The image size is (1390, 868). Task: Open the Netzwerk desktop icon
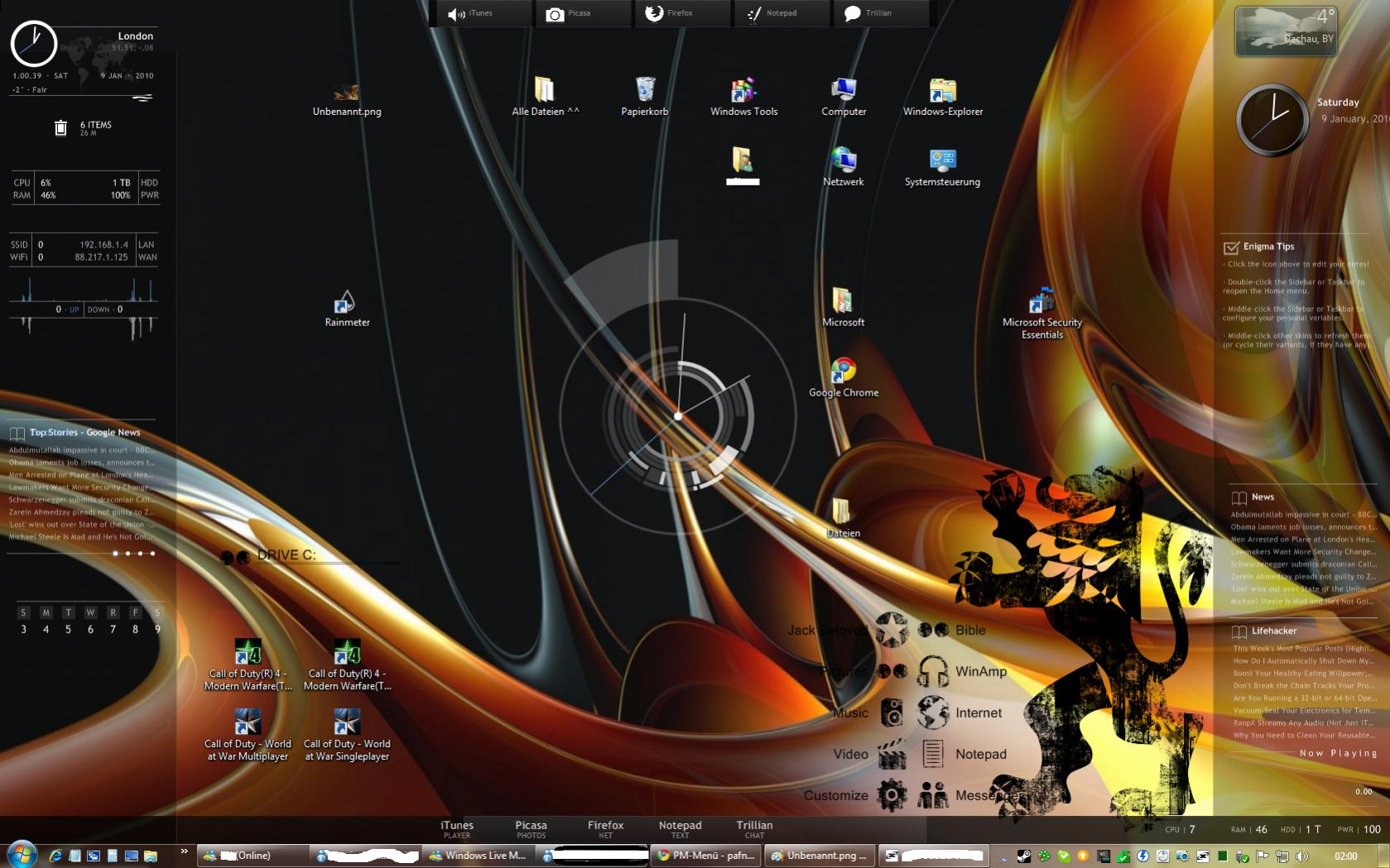(844, 166)
